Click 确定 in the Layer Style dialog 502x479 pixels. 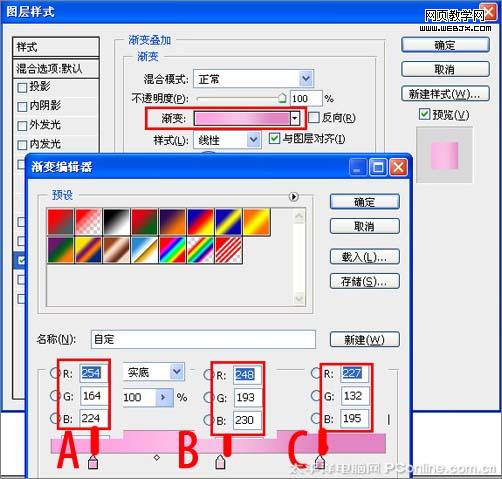pyautogui.click(x=445, y=45)
